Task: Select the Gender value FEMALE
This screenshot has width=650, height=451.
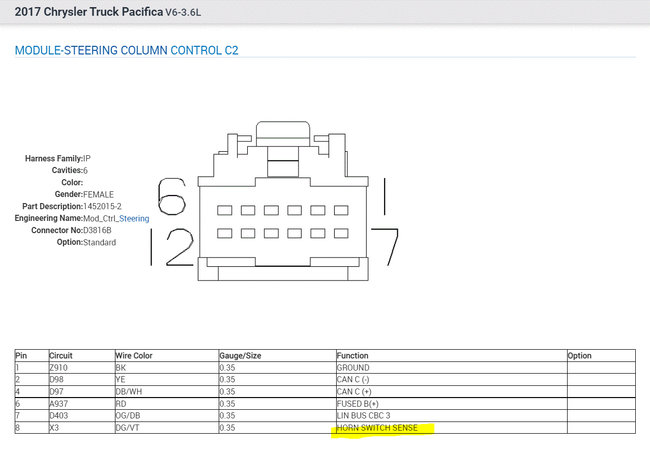Action: 98,194
